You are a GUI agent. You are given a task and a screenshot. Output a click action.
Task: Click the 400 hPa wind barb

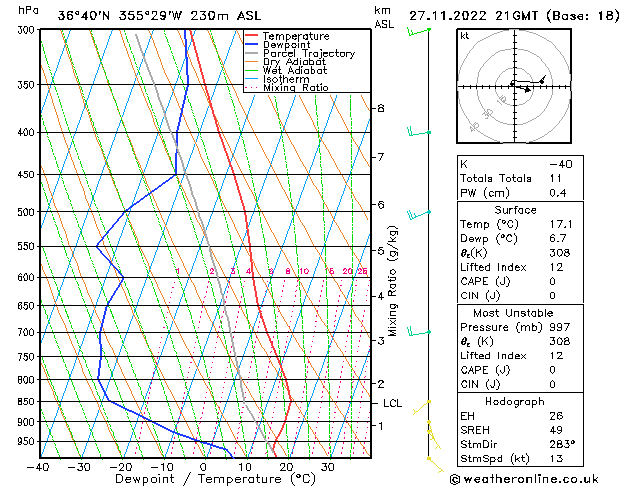pyautogui.click(x=419, y=132)
